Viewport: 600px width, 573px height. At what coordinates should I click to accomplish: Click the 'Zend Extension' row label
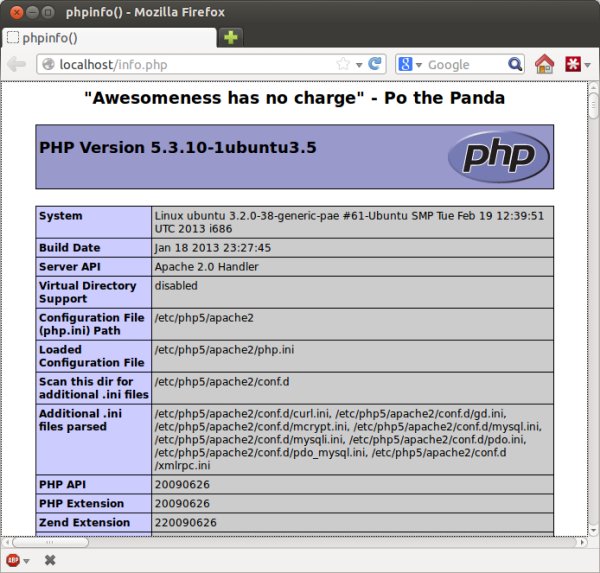pos(85,522)
